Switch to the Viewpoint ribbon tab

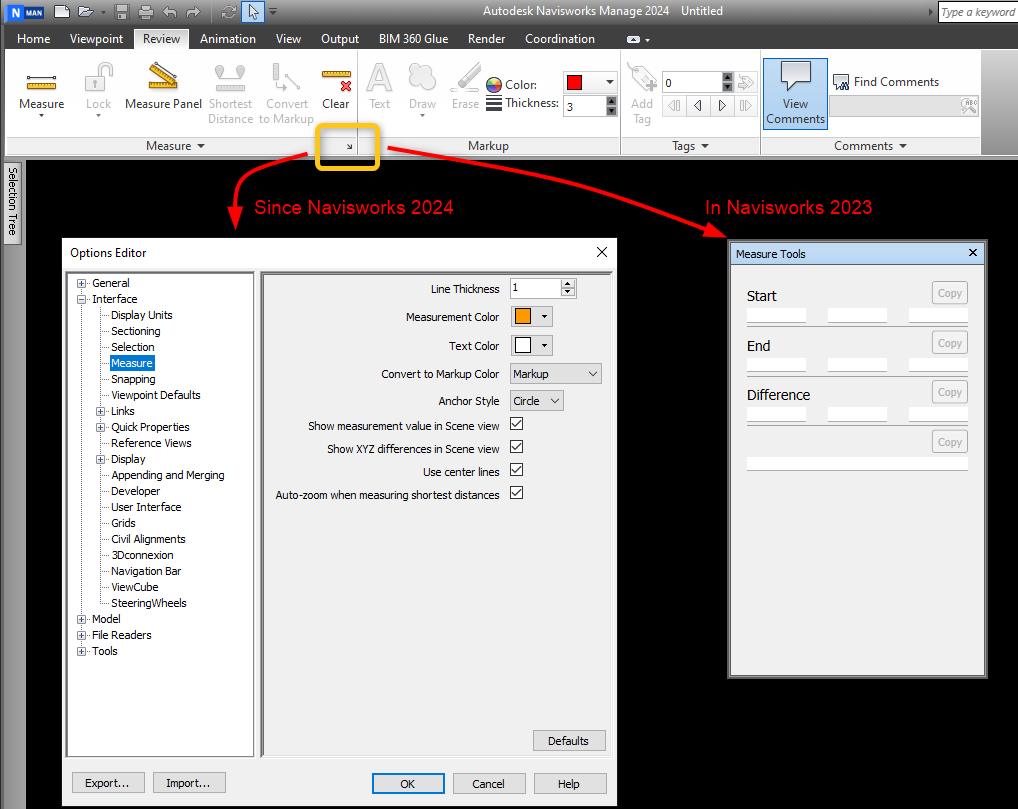click(96, 39)
